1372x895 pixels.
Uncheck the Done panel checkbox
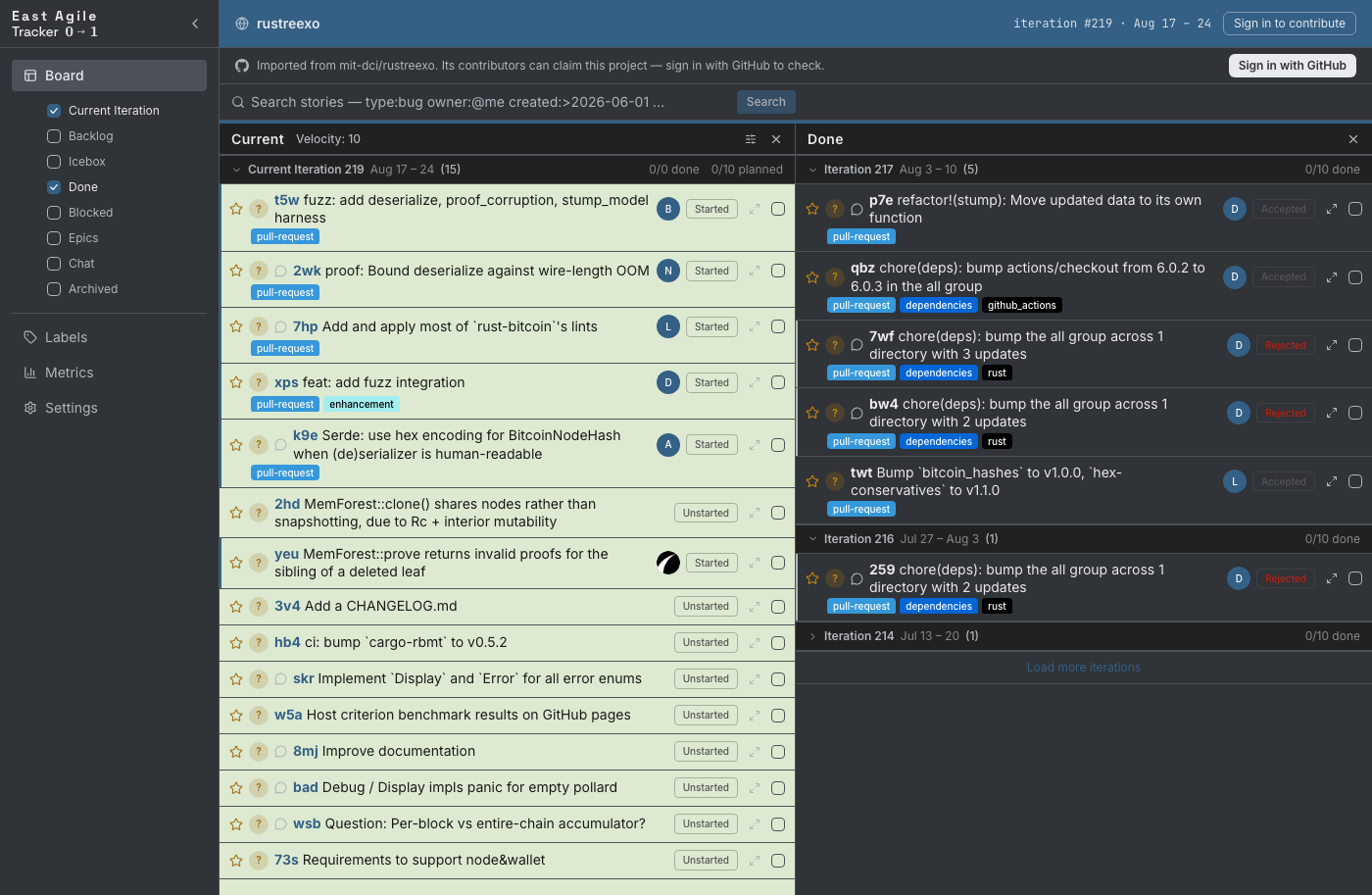point(54,187)
